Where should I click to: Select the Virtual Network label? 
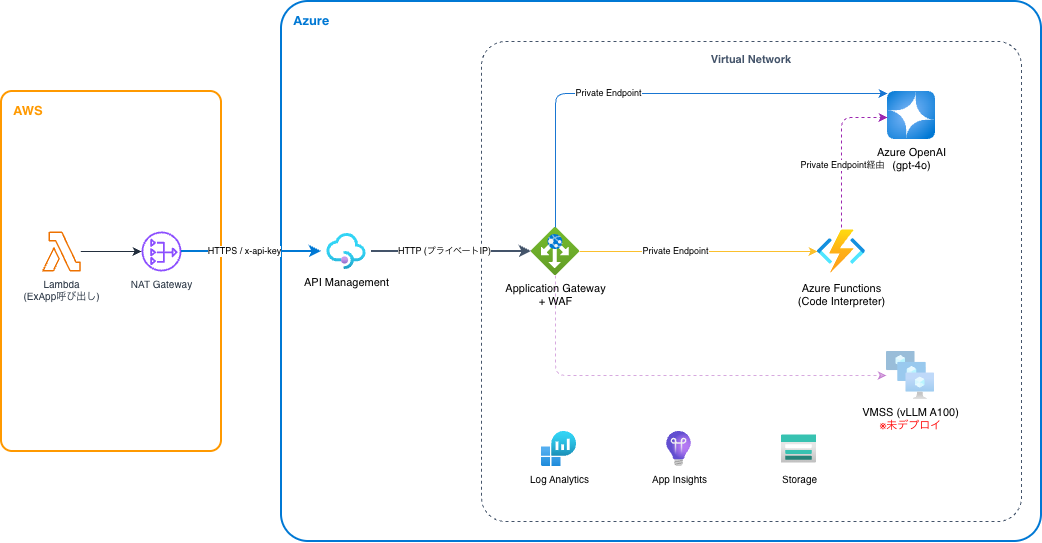(x=751, y=59)
